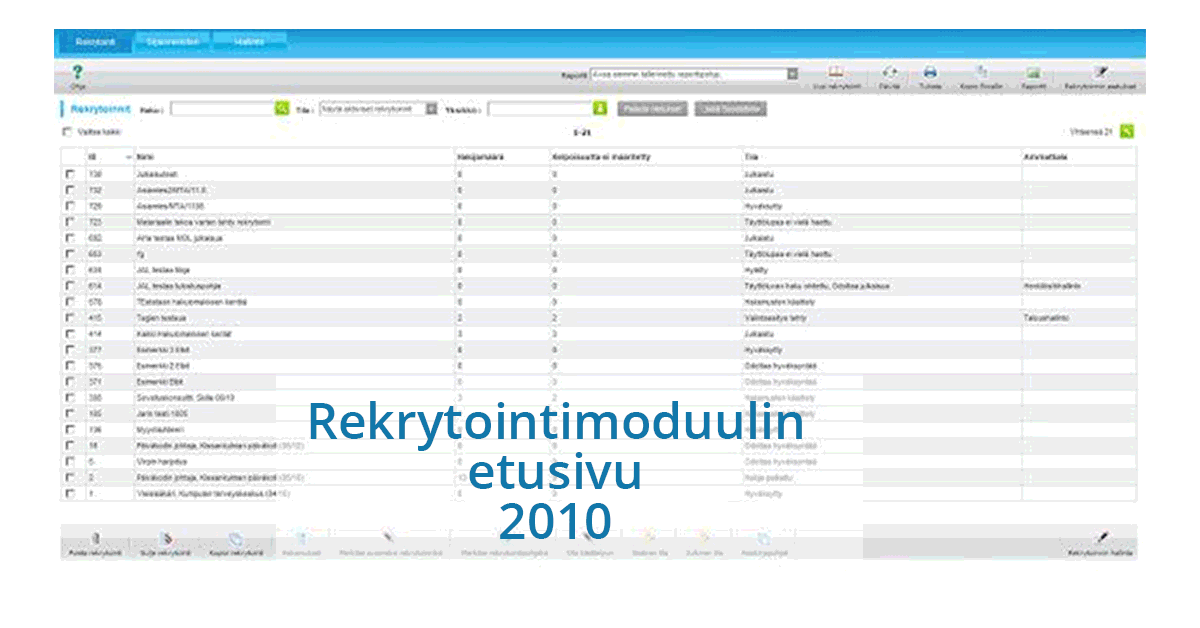Toggle the Valitse kaikki checkbox
This screenshot has height=628, width=1200.
(x=68, y=132)
